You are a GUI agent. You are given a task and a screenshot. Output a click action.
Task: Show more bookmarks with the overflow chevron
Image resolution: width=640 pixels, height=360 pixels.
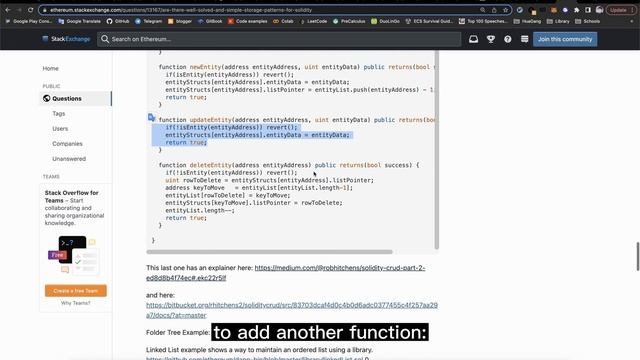[x=632, y=21]
